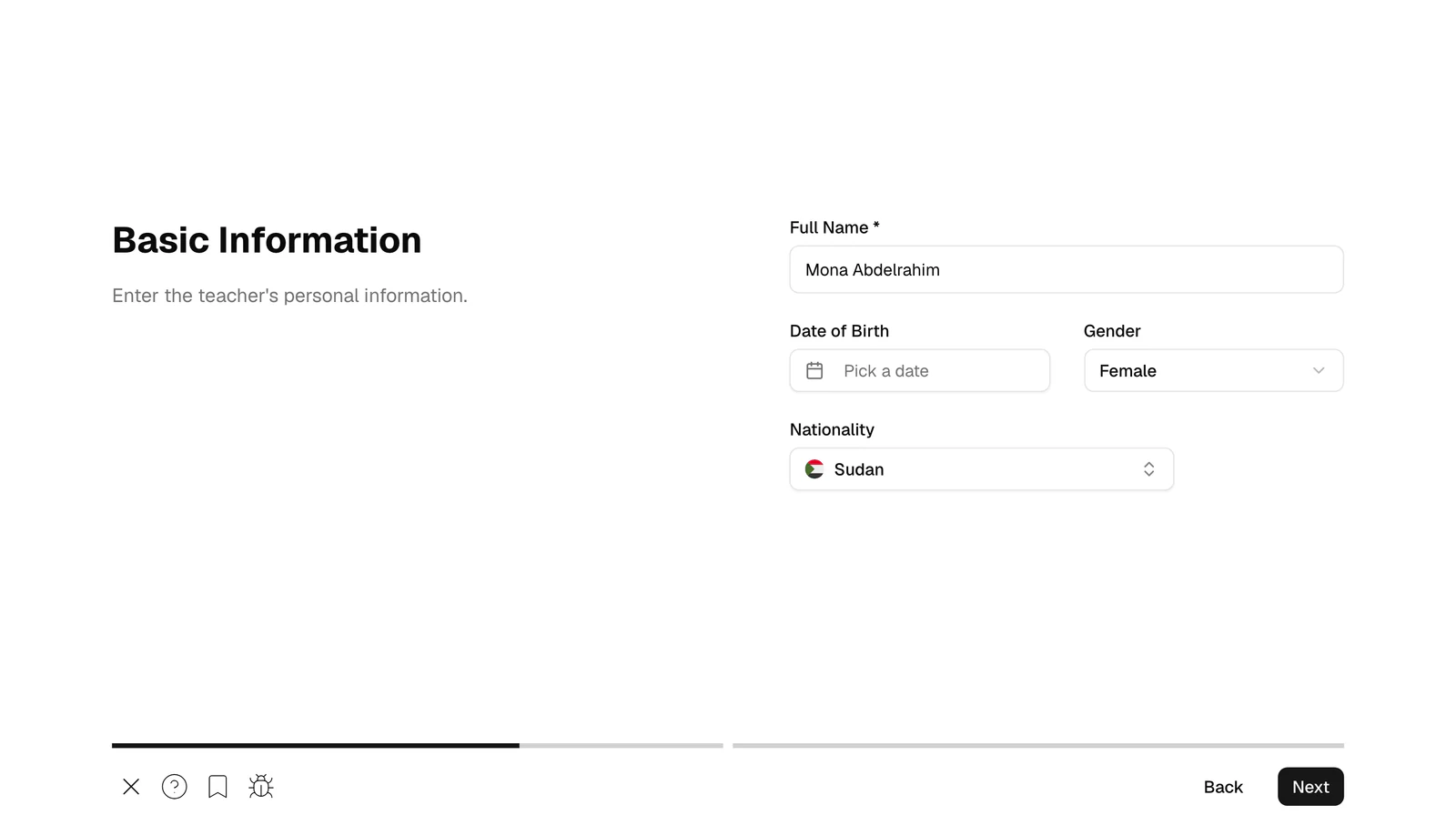Click the bug report icon

pyautogui.click(x=261, y=786)
